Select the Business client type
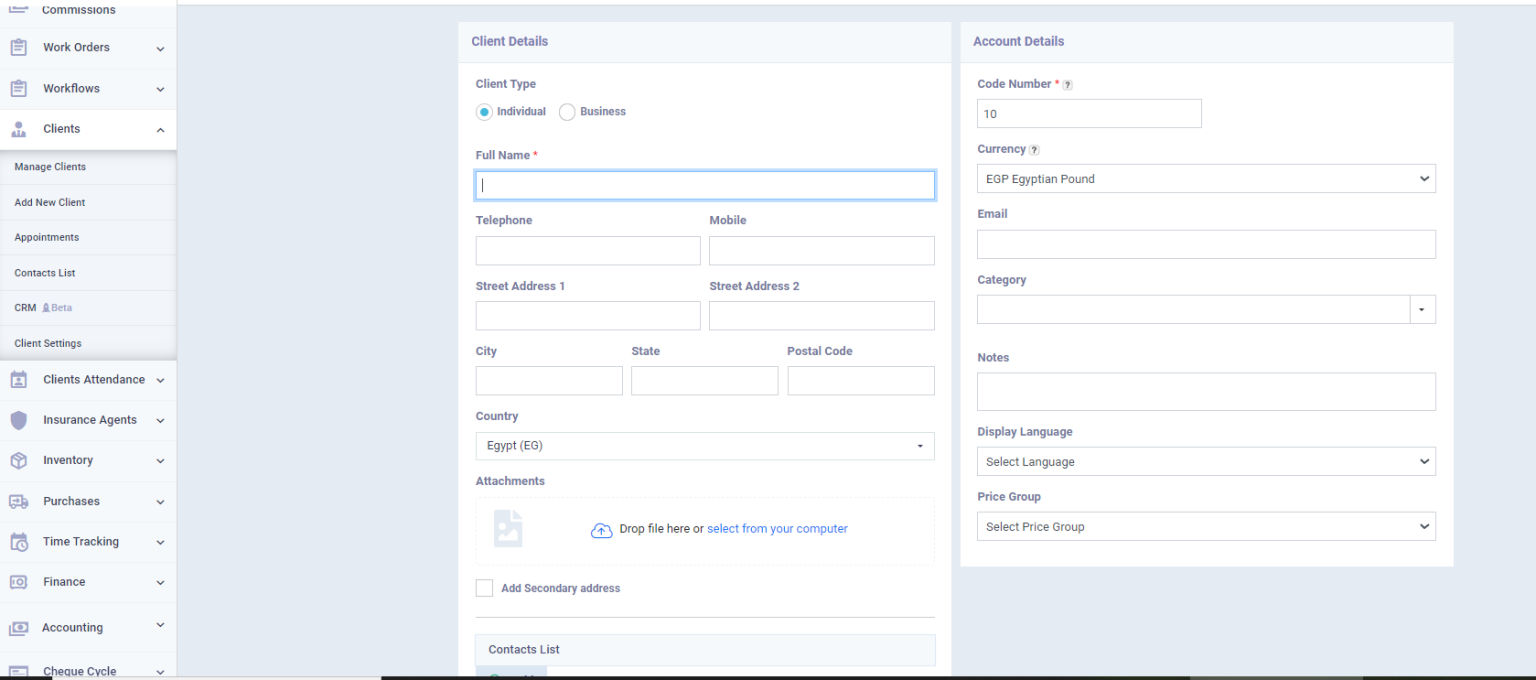The width and height of the screenshot is (1536, 680). pyautogui.click(x=567, y=112)
